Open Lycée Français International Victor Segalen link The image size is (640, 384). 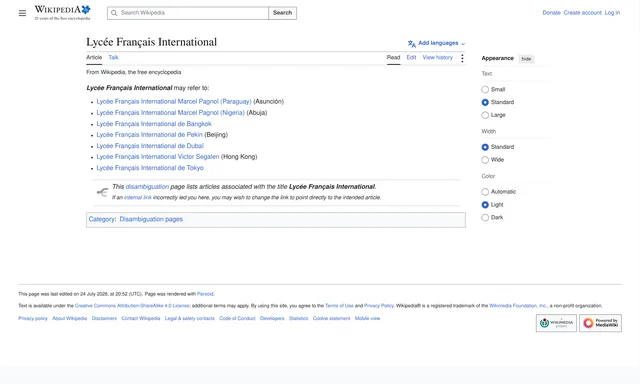pyautogui.click(x=158, y=157)
